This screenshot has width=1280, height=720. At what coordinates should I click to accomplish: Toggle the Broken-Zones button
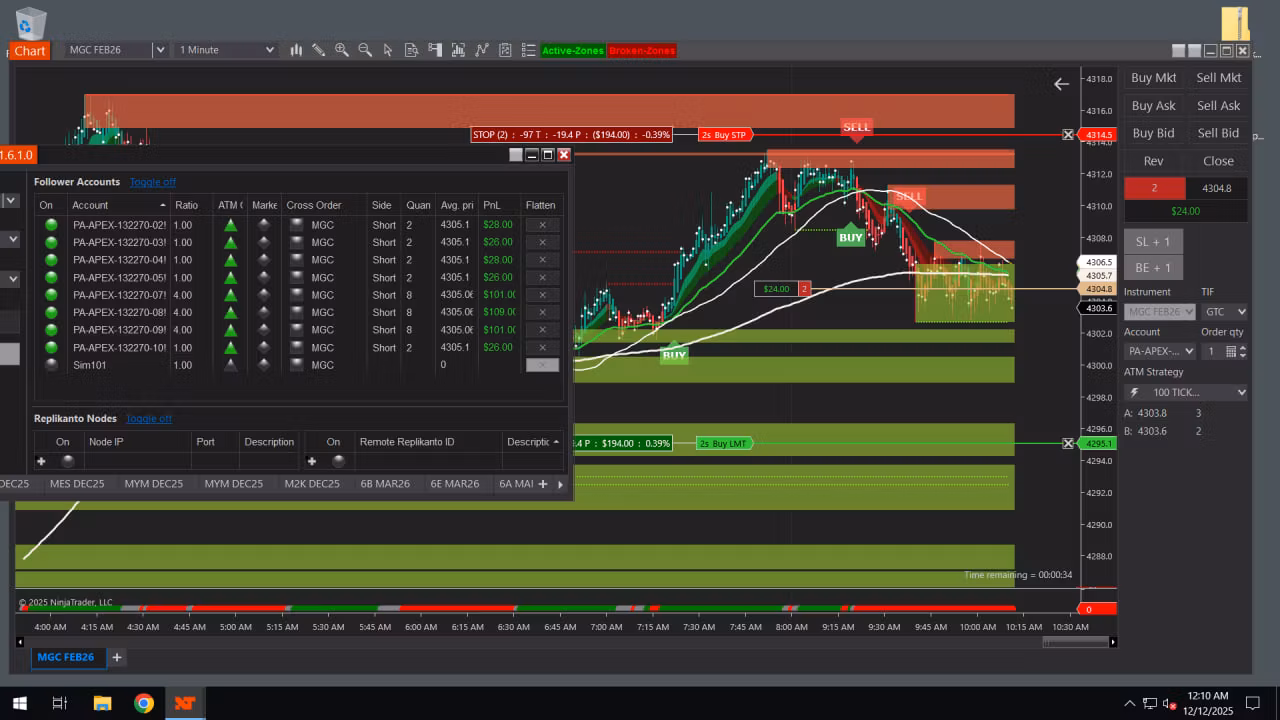(642, 51)
